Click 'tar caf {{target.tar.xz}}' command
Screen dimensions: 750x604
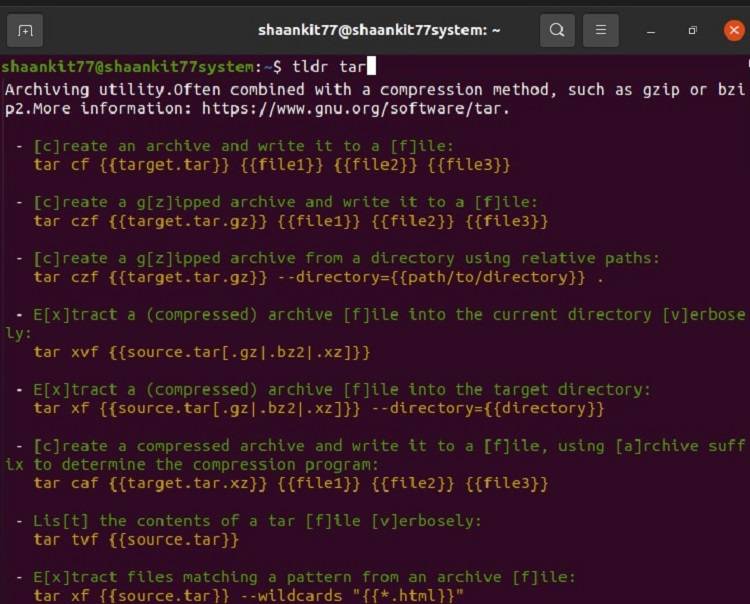[150, 483]
